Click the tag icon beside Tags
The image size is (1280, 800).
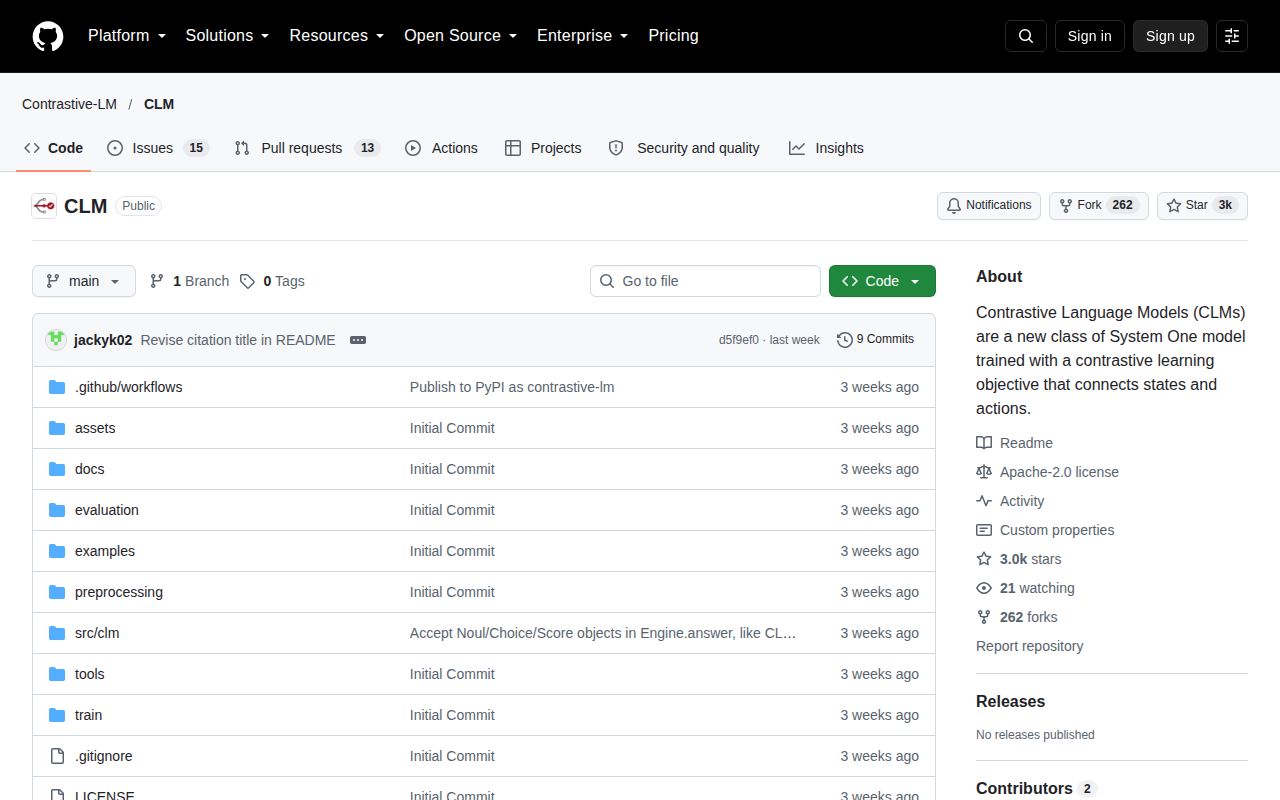[x=247, y=281]
